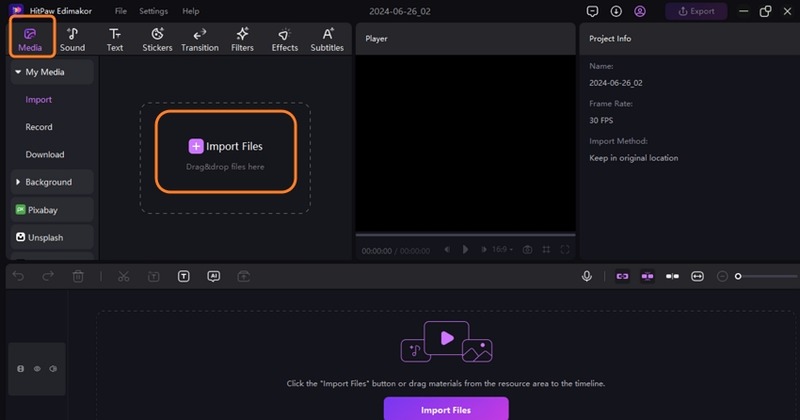Viewport: 800px width, 420px height.
Task: Open the Effects tab
Action: (285, 39)
